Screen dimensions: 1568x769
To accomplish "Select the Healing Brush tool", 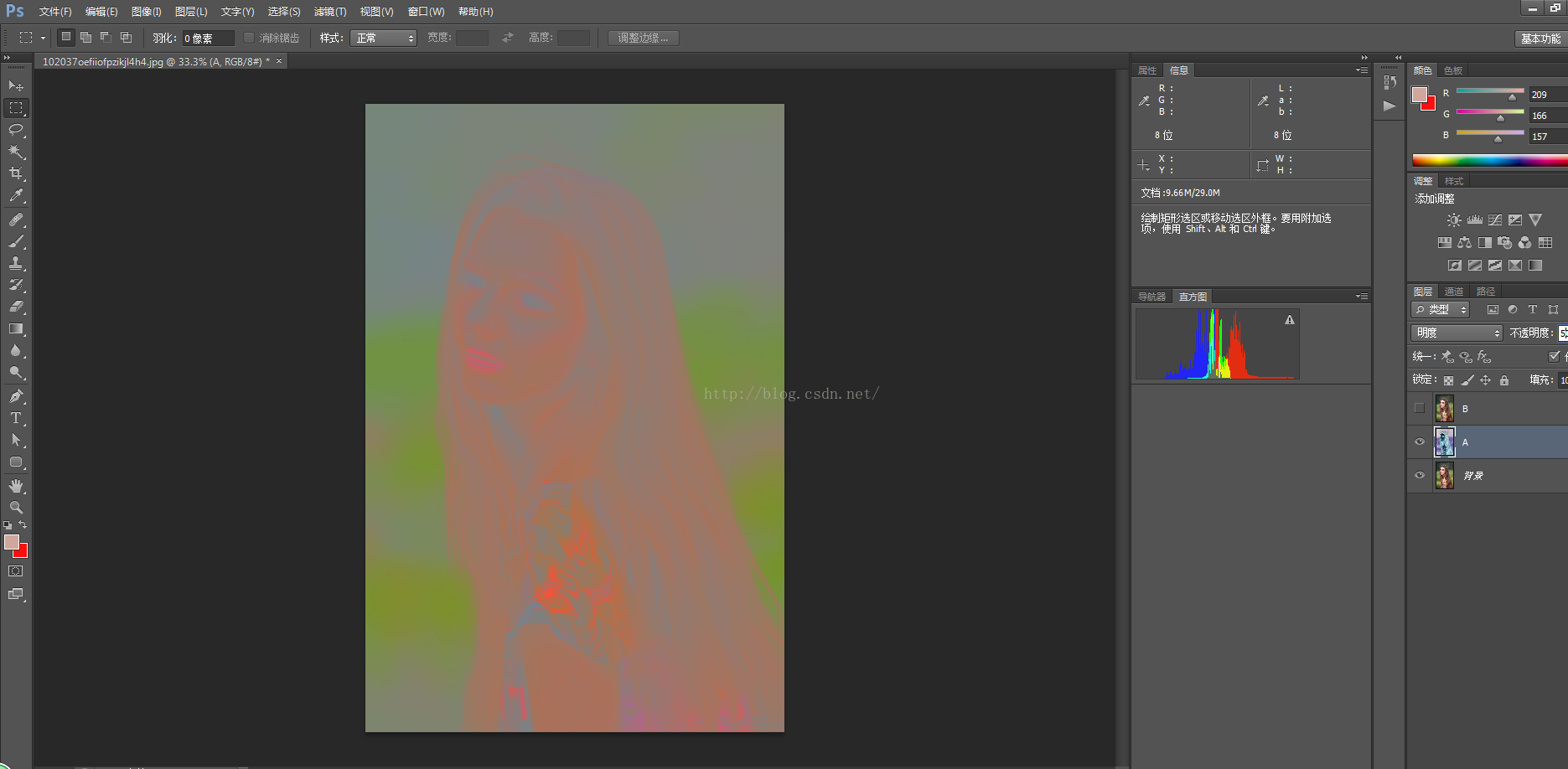I will (16, 219).
